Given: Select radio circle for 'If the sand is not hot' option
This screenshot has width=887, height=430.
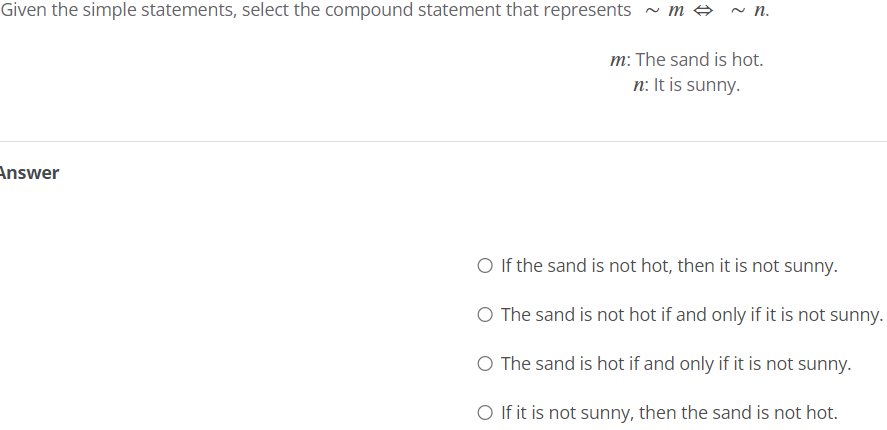Looking at the screenshot, I should 485,266.
